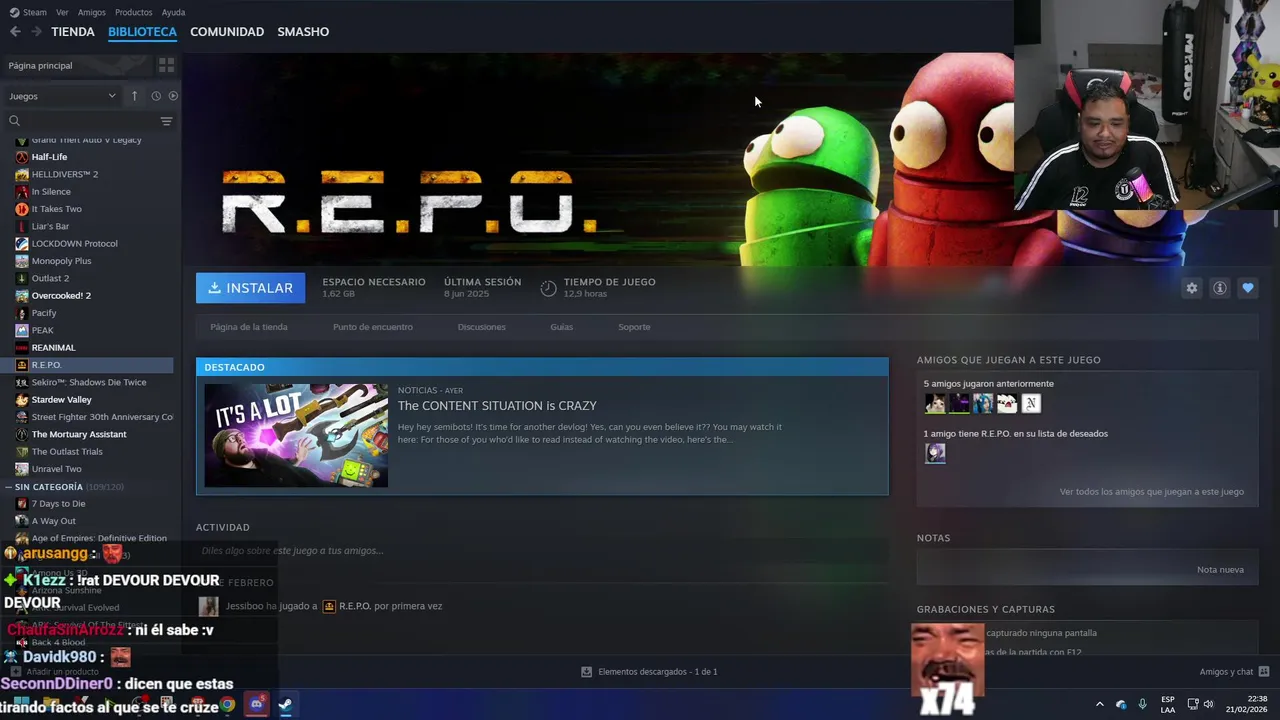
Task: Open the Ayuda menu
Action: click(x=173, y=12)
